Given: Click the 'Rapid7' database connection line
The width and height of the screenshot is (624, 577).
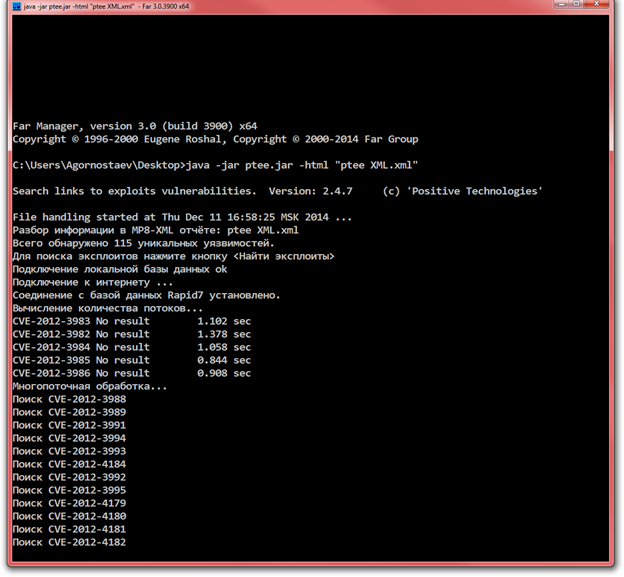Looking at the screenshot, I should click(146, 295).
